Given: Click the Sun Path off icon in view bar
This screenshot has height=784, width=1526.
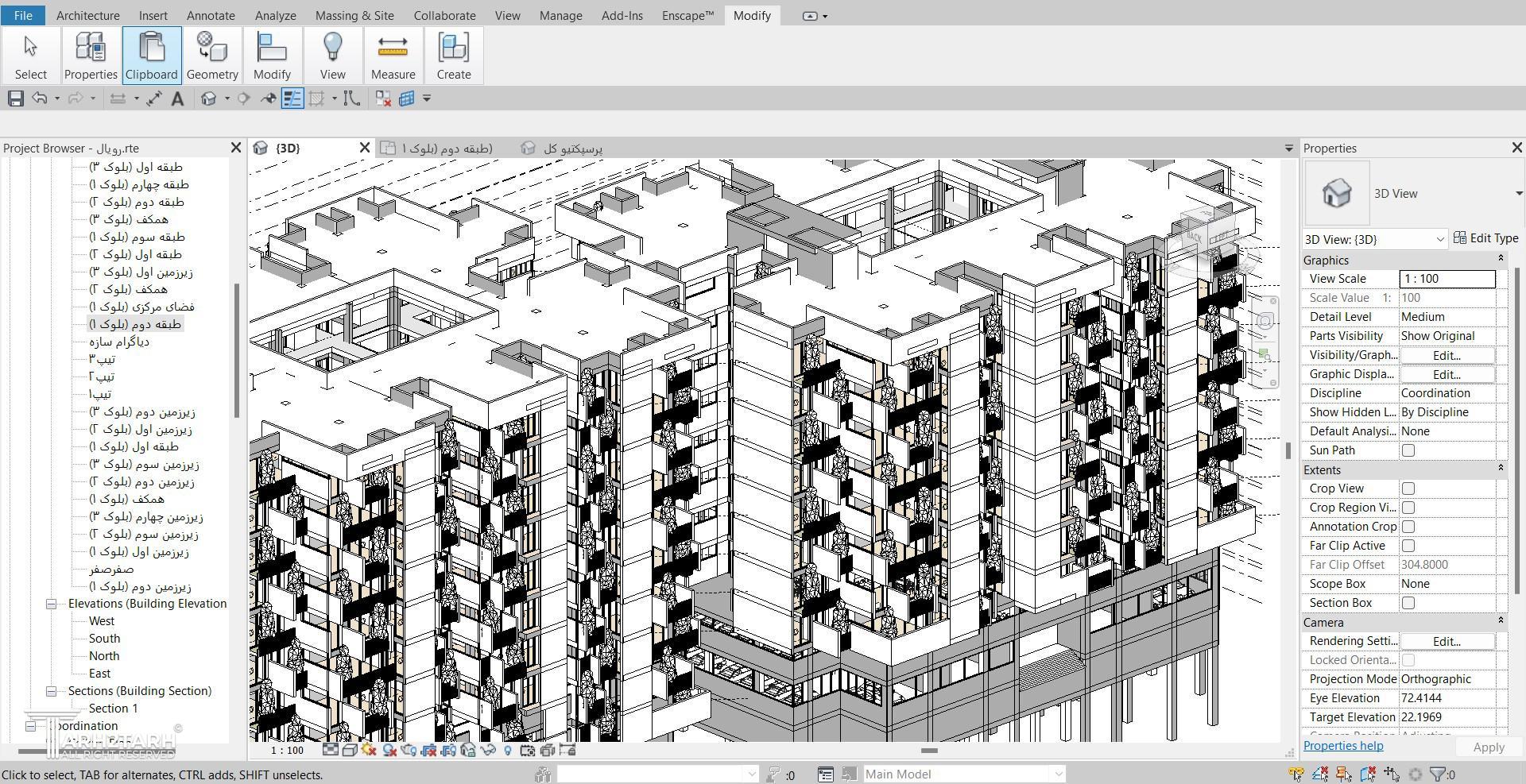Looking at the screenshot, I should pos(369,750).
